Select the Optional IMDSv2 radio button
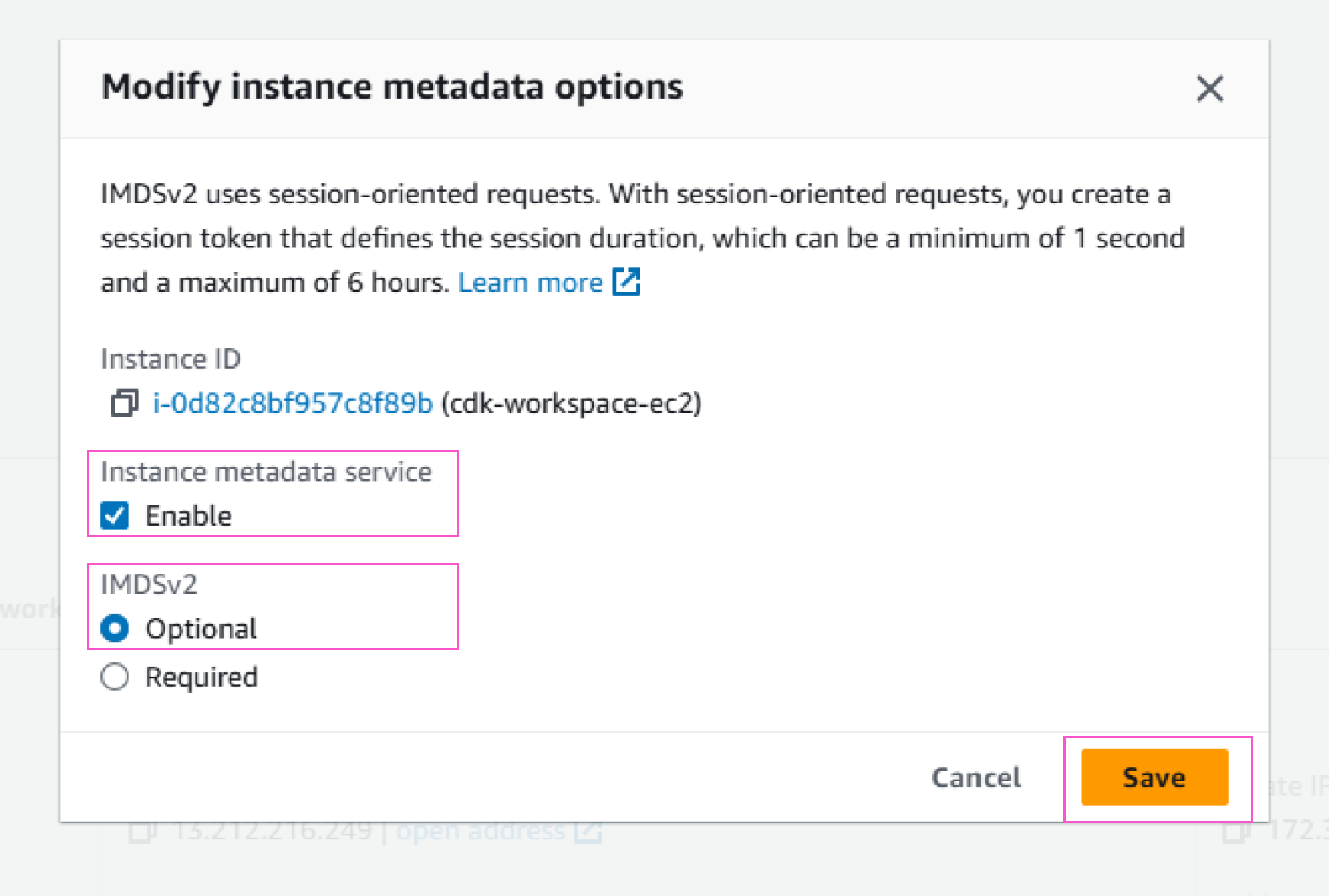Viewport: 1329px width, 896px height. 115,629
